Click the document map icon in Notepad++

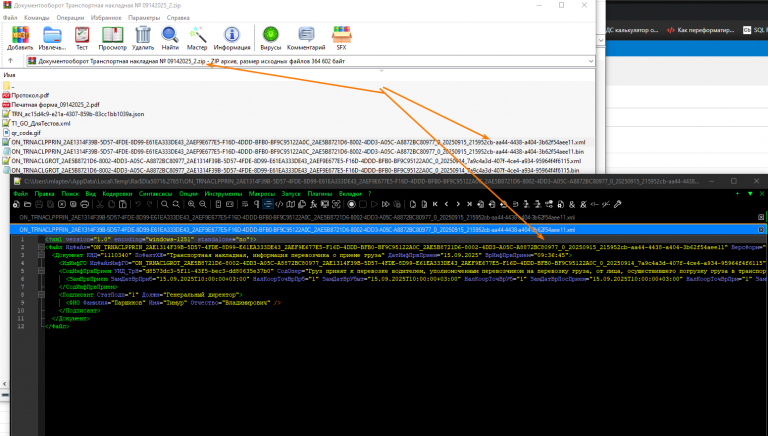click(291, 204)
